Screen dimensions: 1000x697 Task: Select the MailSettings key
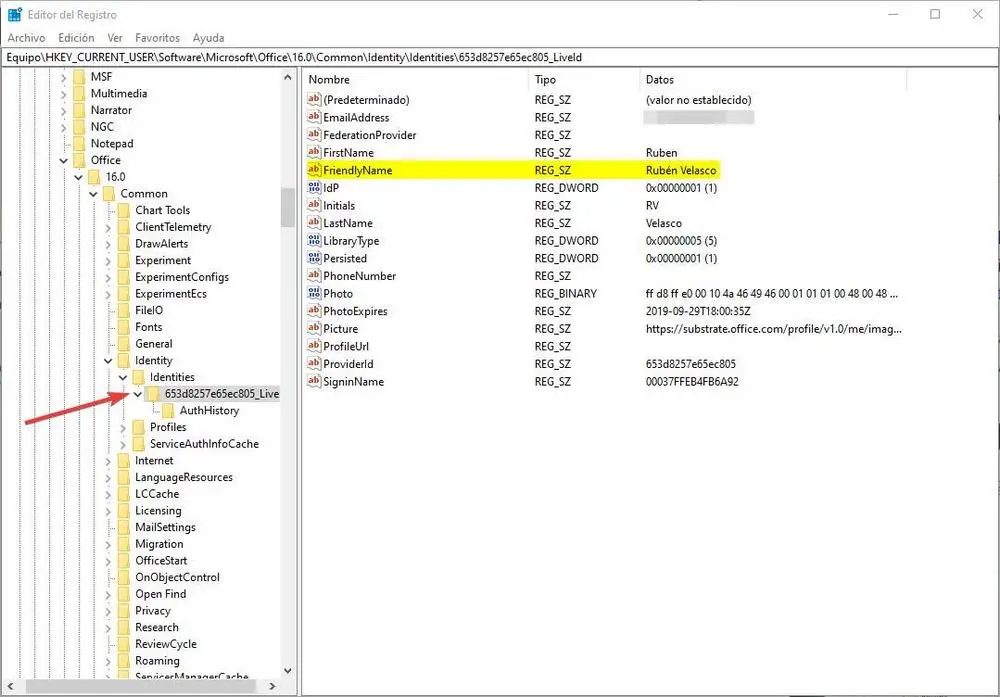pos(165,527)
